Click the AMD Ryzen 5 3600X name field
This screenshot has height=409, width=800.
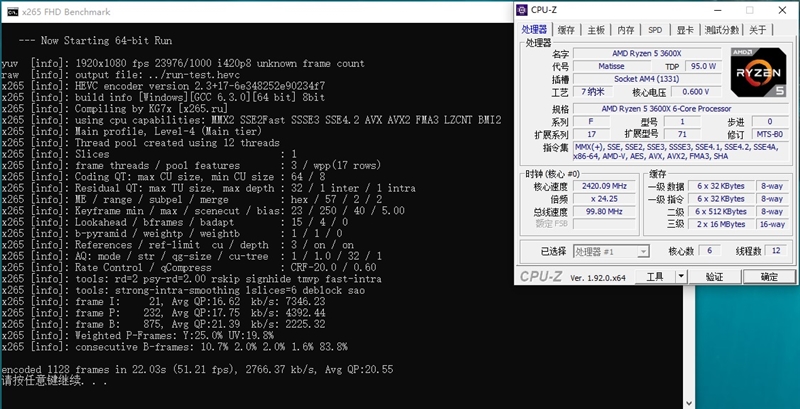(x=647, y=54)
